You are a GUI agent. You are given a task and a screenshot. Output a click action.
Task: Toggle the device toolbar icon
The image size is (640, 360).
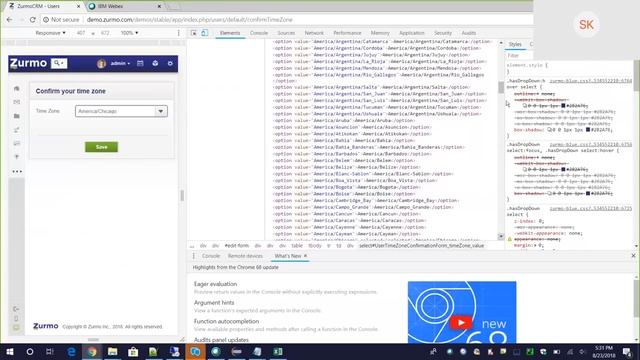(204, 33)
